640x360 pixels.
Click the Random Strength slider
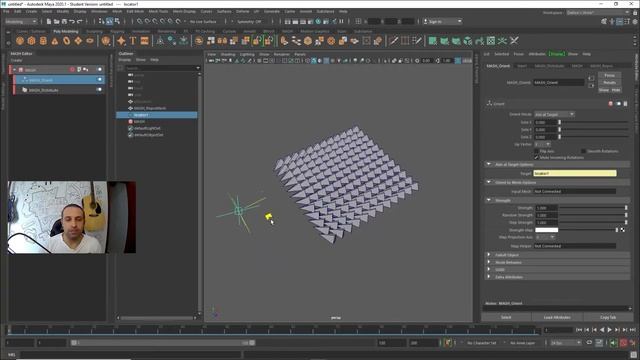coord(593,215)
